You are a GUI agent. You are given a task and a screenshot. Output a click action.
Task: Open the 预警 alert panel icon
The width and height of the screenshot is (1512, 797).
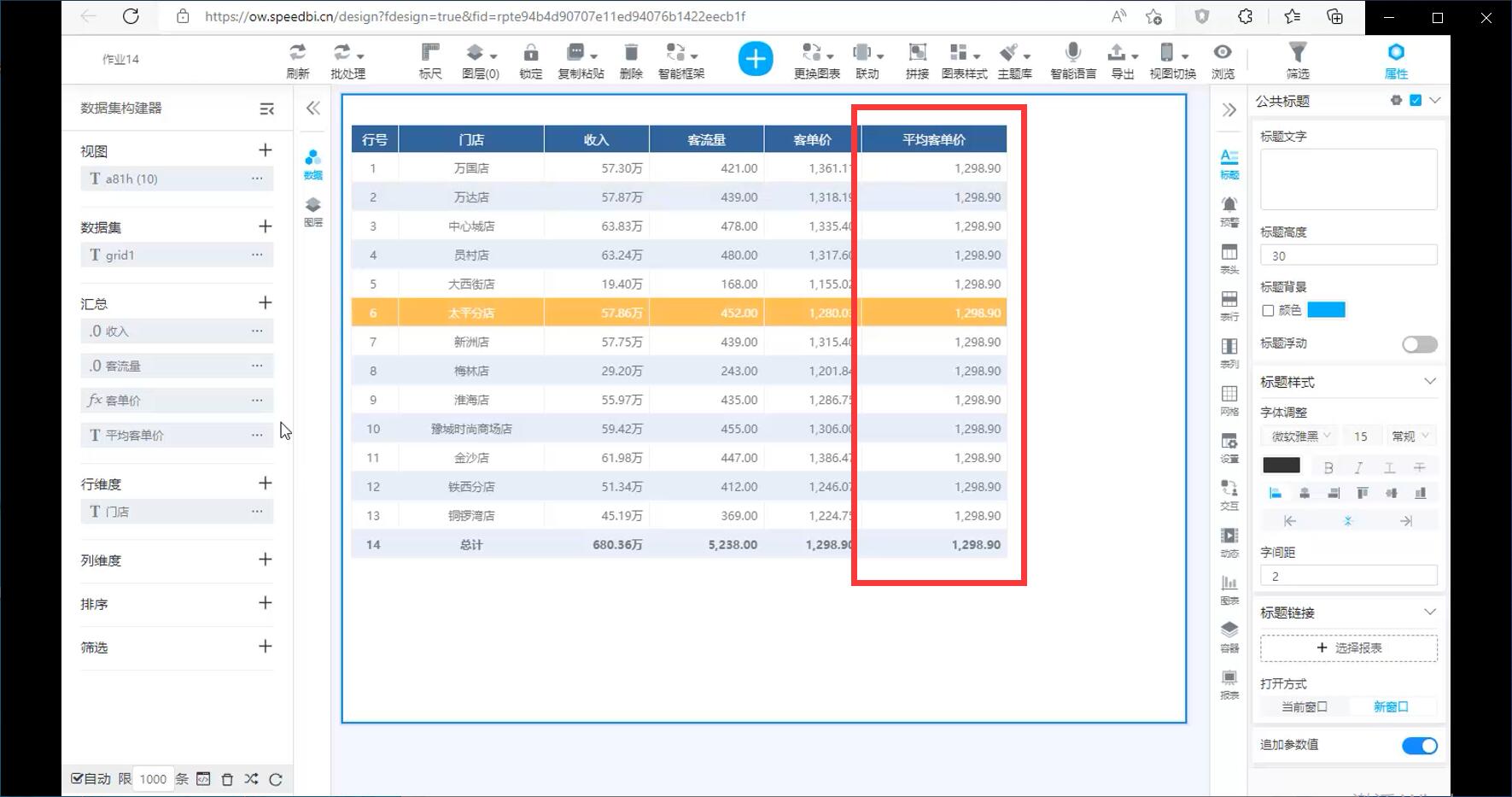[x=1229, y=209]
